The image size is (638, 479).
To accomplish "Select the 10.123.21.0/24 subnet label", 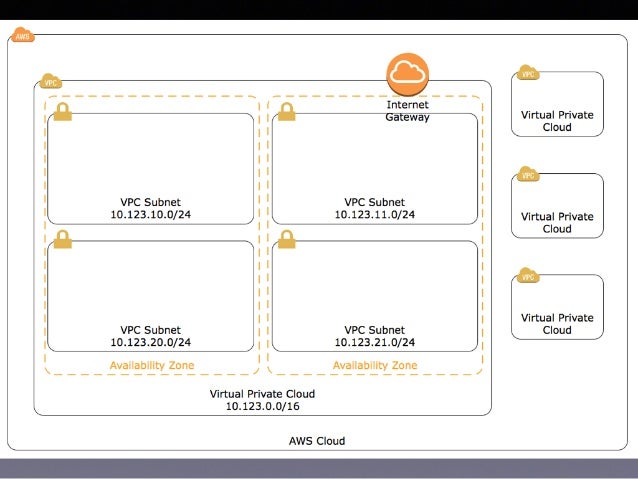I will point(375,342).
